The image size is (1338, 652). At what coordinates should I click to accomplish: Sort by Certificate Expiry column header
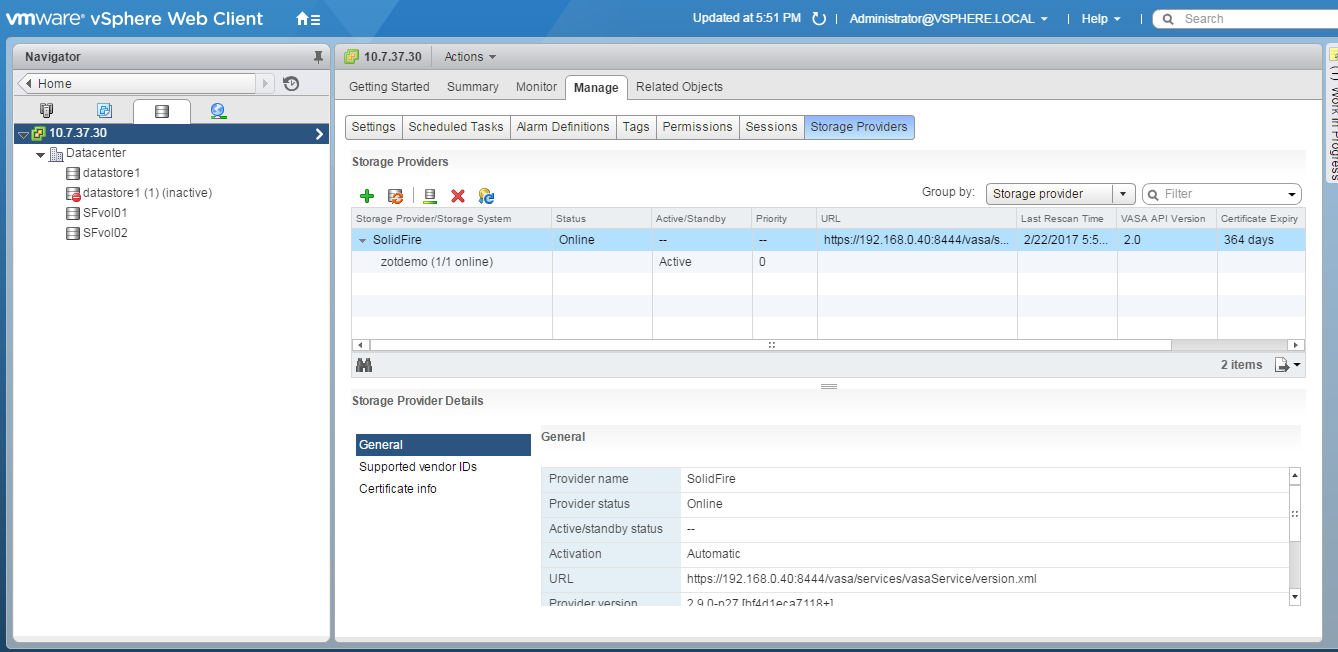(x=1260, y=218)
